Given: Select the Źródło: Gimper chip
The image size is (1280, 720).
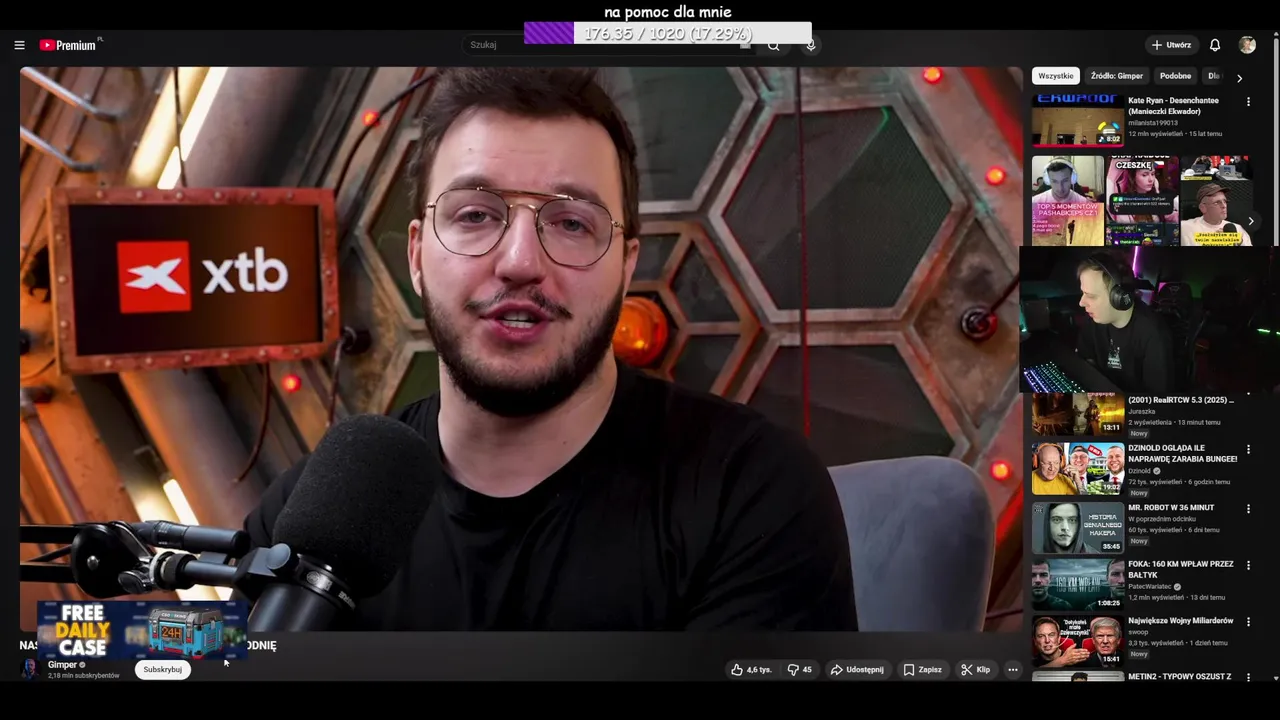Looking at the screenshot, I should click(x=1116, y=76).
